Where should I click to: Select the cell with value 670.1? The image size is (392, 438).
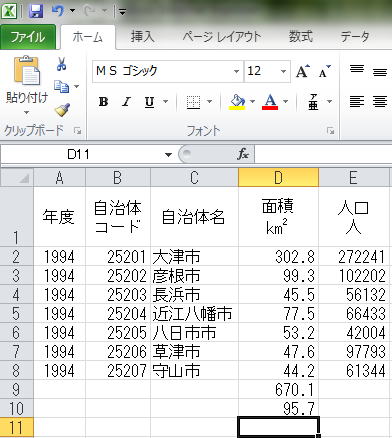pyautogui.click(x=278, y=389)
